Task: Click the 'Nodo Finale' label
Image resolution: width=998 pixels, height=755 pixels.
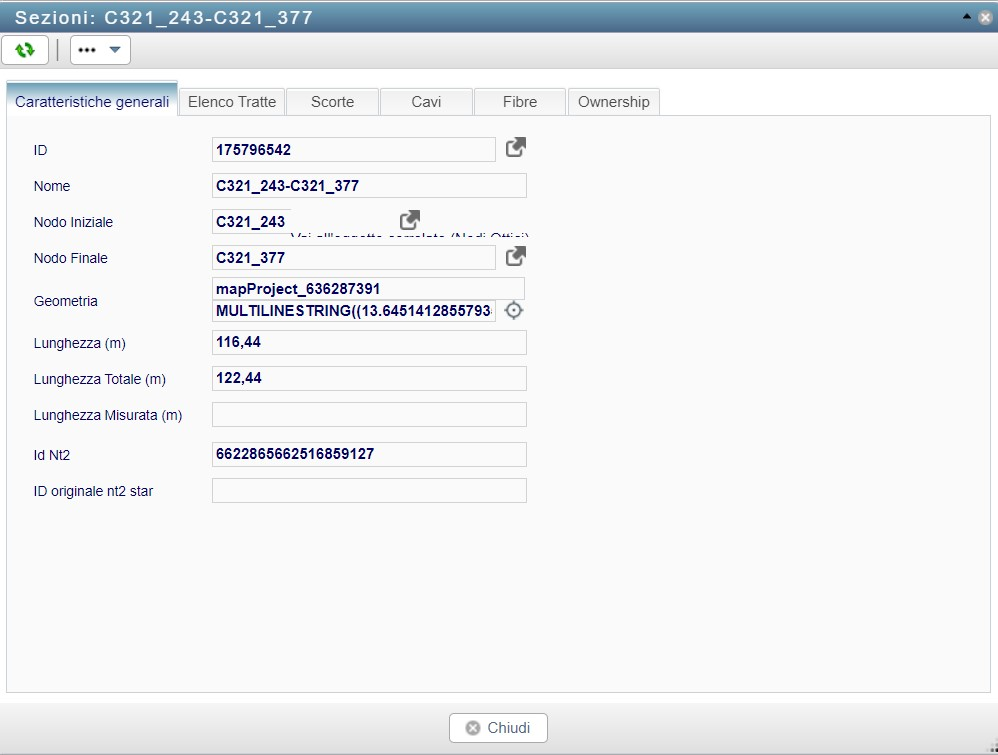Action: 71,258
